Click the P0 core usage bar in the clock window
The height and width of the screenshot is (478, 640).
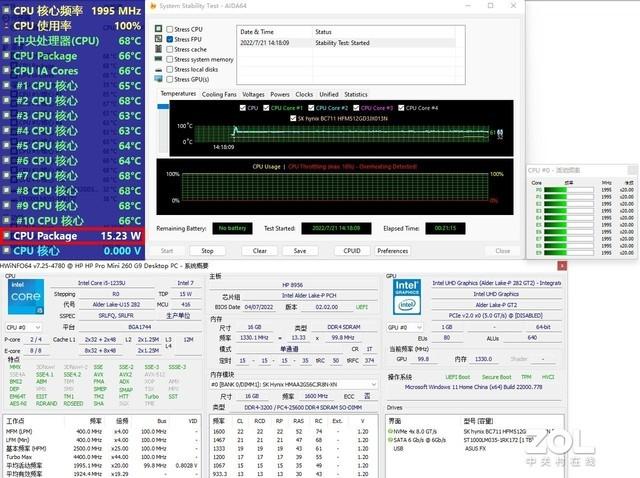tap(569, 190)
